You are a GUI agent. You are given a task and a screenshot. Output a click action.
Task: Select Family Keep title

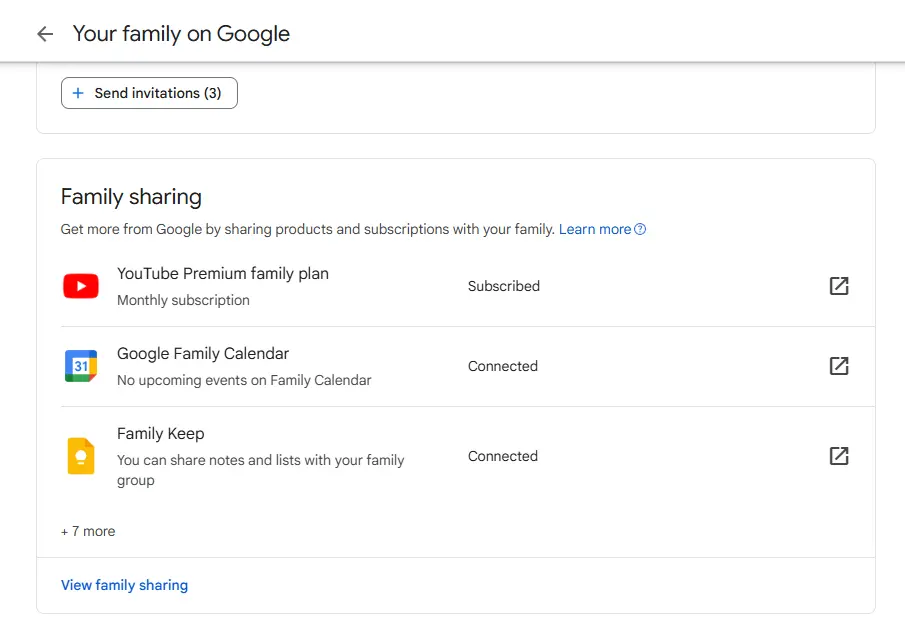tap(160, 434)
